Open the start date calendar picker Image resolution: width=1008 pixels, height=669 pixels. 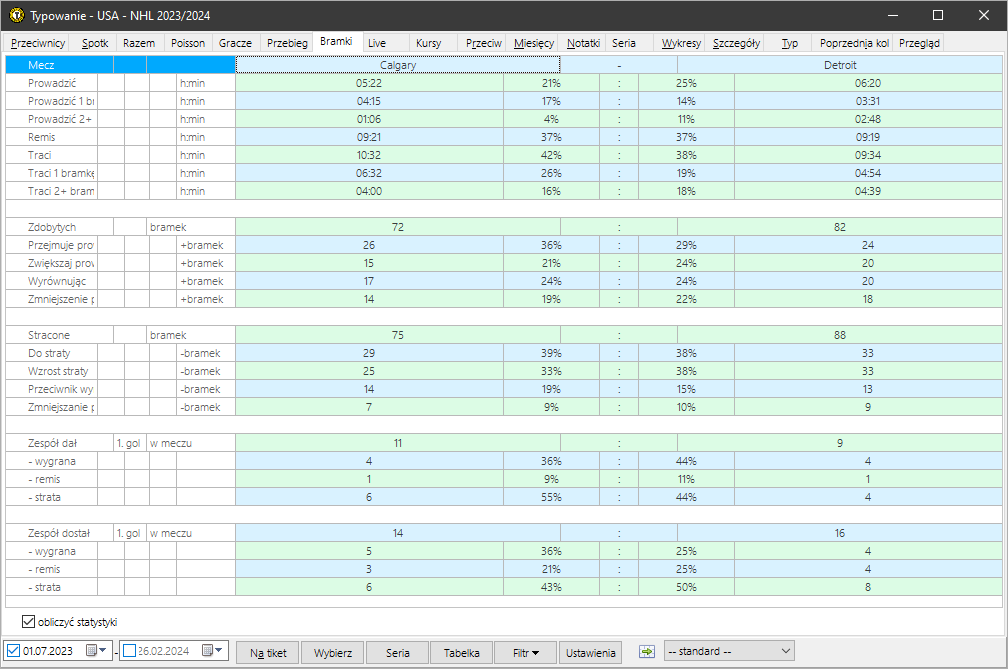[x=96, y=652]
